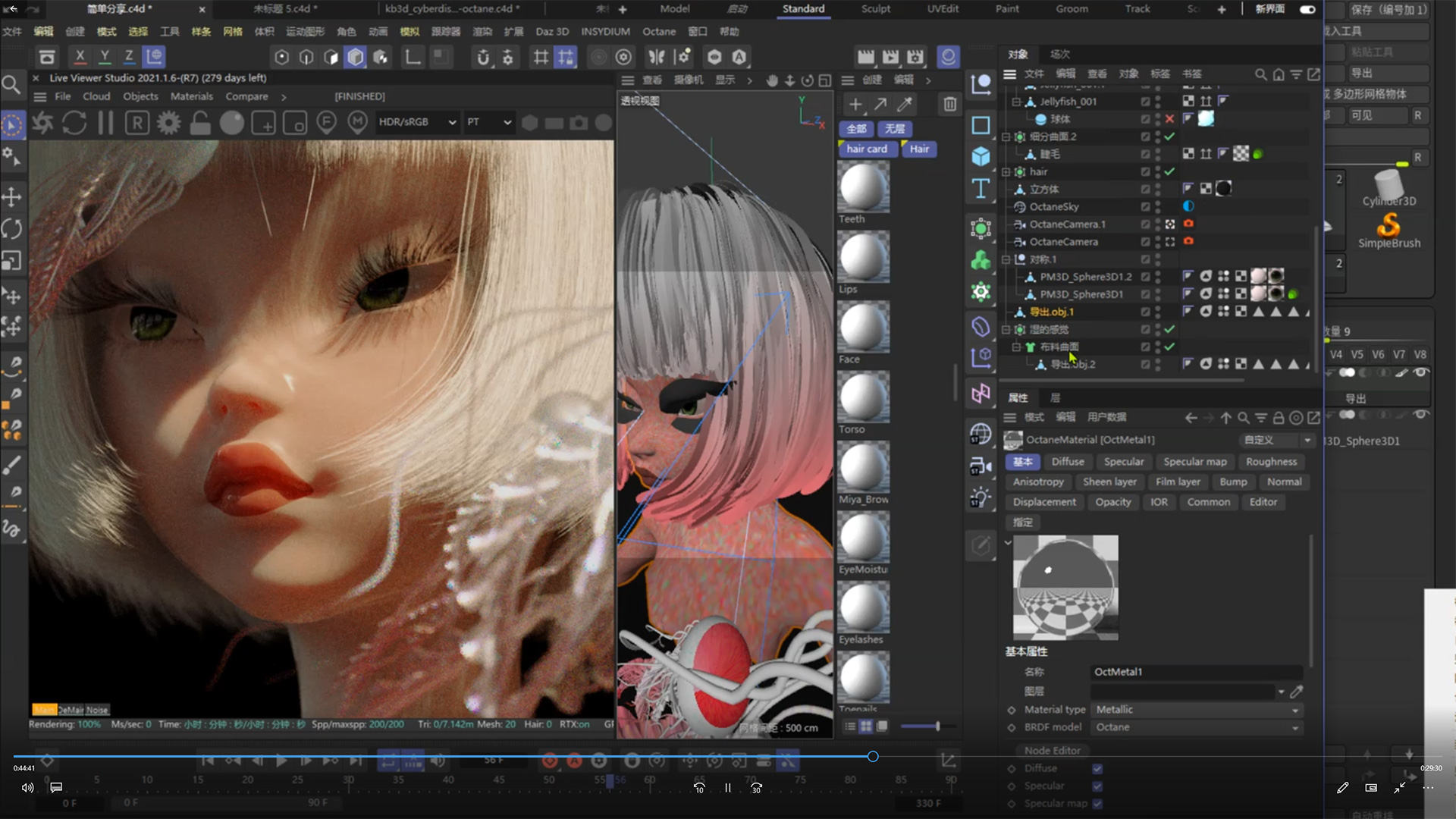Open the INSYDIUM menu
Viewport: 1456px width, 819px height.
coord(605,32)
